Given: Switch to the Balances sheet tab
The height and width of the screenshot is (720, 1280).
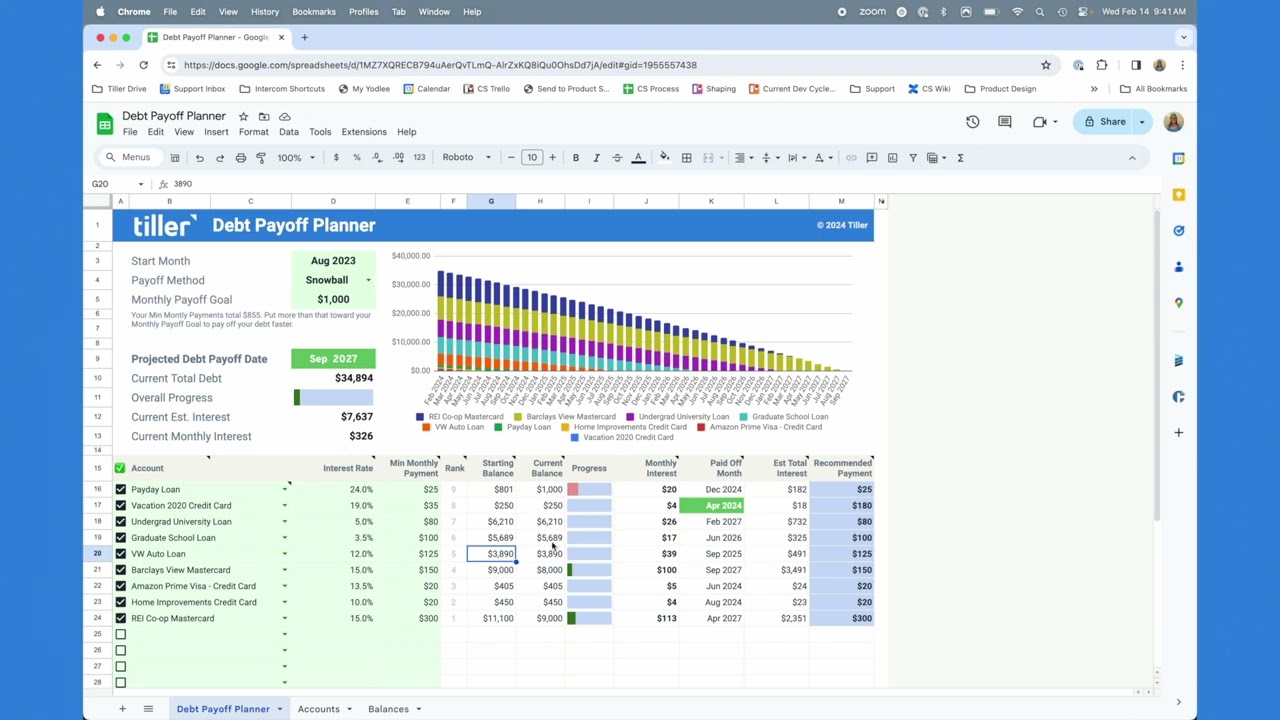Looking at the screenshot, I should 388,709.
